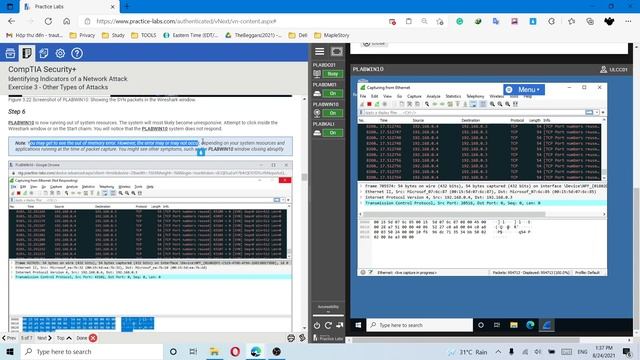Open the display filter history dropdown arrow
This screenshot has width=640, height=360.
pos(597,112)
